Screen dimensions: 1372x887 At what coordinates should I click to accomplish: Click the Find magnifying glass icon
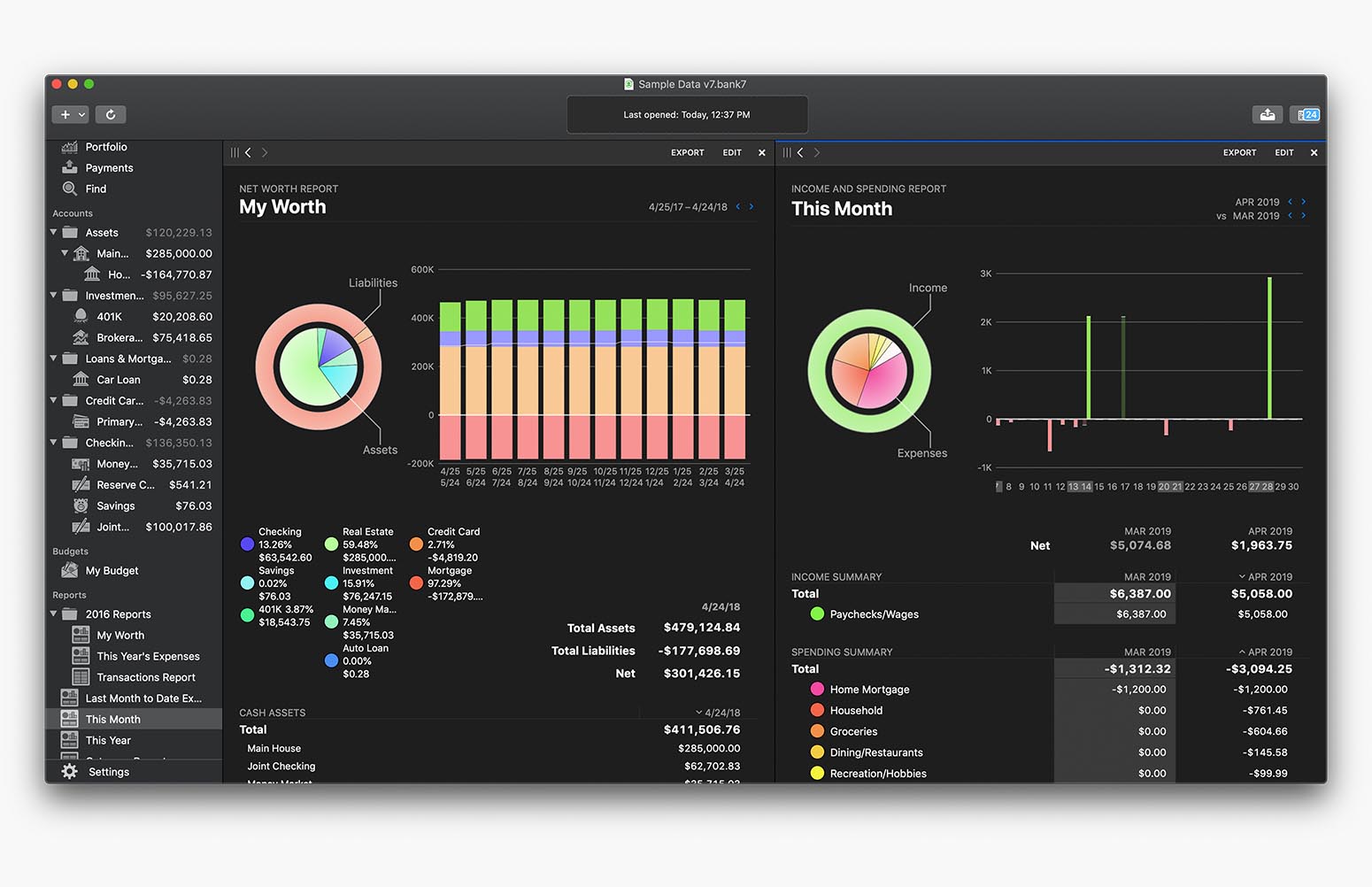[70, 189]
